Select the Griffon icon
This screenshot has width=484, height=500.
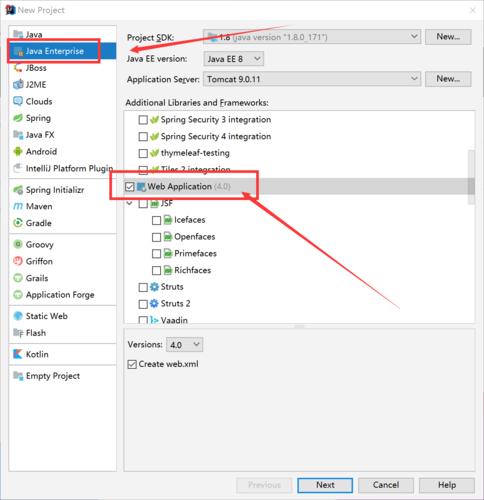(x=18, y=261)
